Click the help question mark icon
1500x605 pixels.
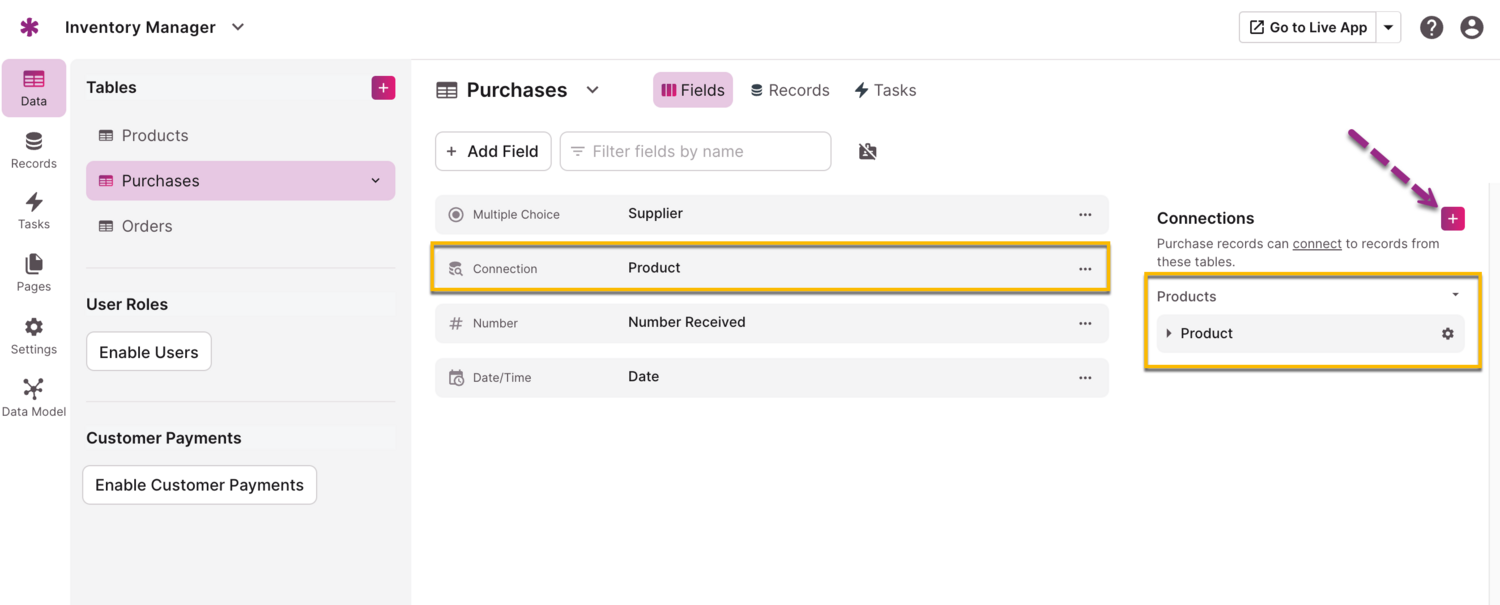pyautogui.click(x=1431, y=28)
